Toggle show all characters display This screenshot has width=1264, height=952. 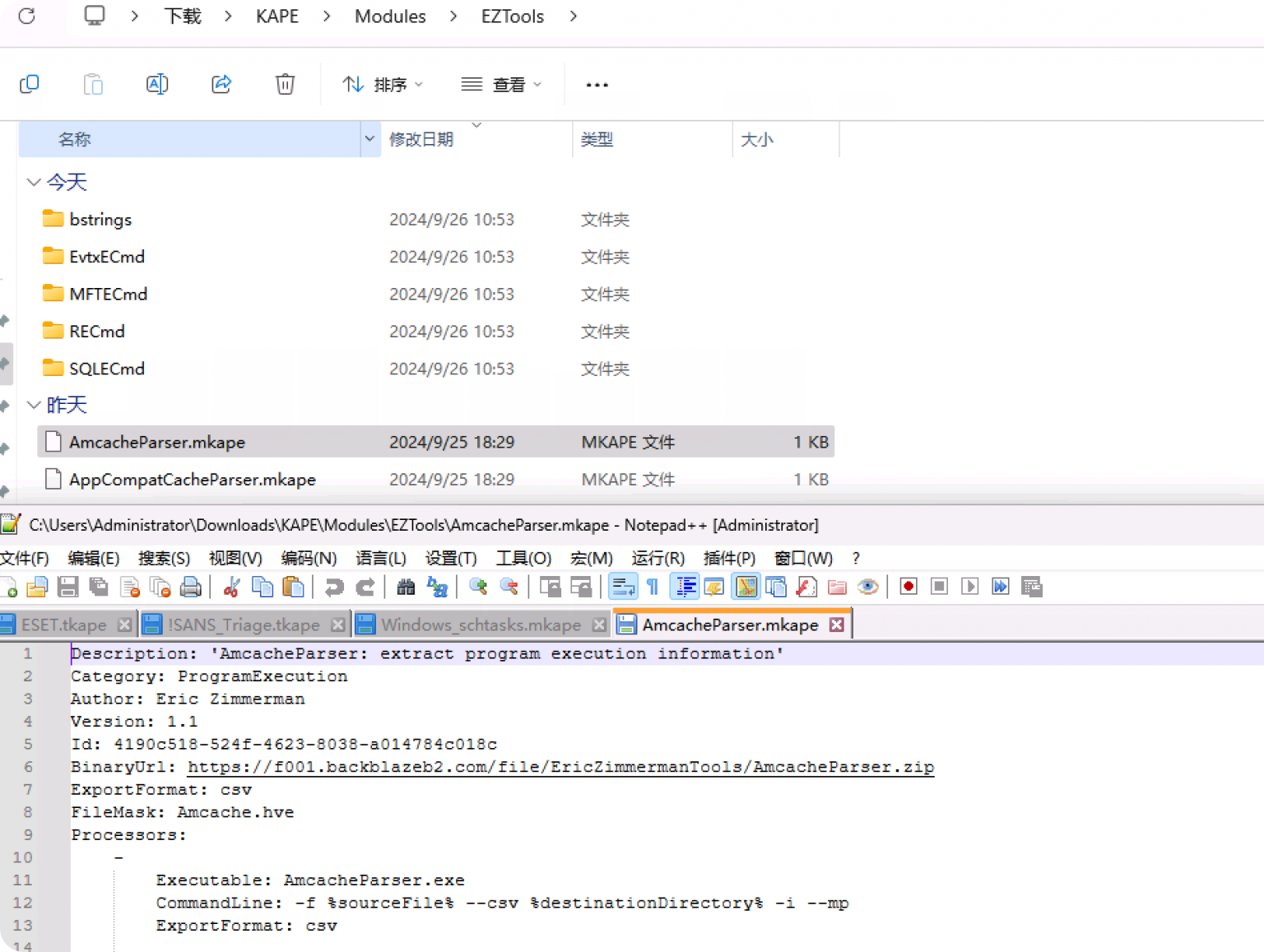click(652, 586)
